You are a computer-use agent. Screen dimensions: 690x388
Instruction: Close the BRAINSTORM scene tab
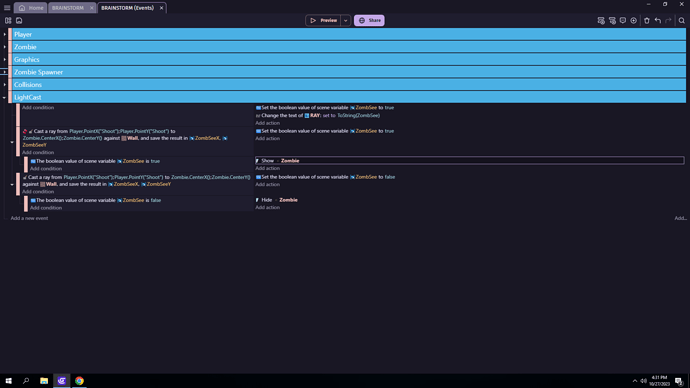tap(92, 8)
